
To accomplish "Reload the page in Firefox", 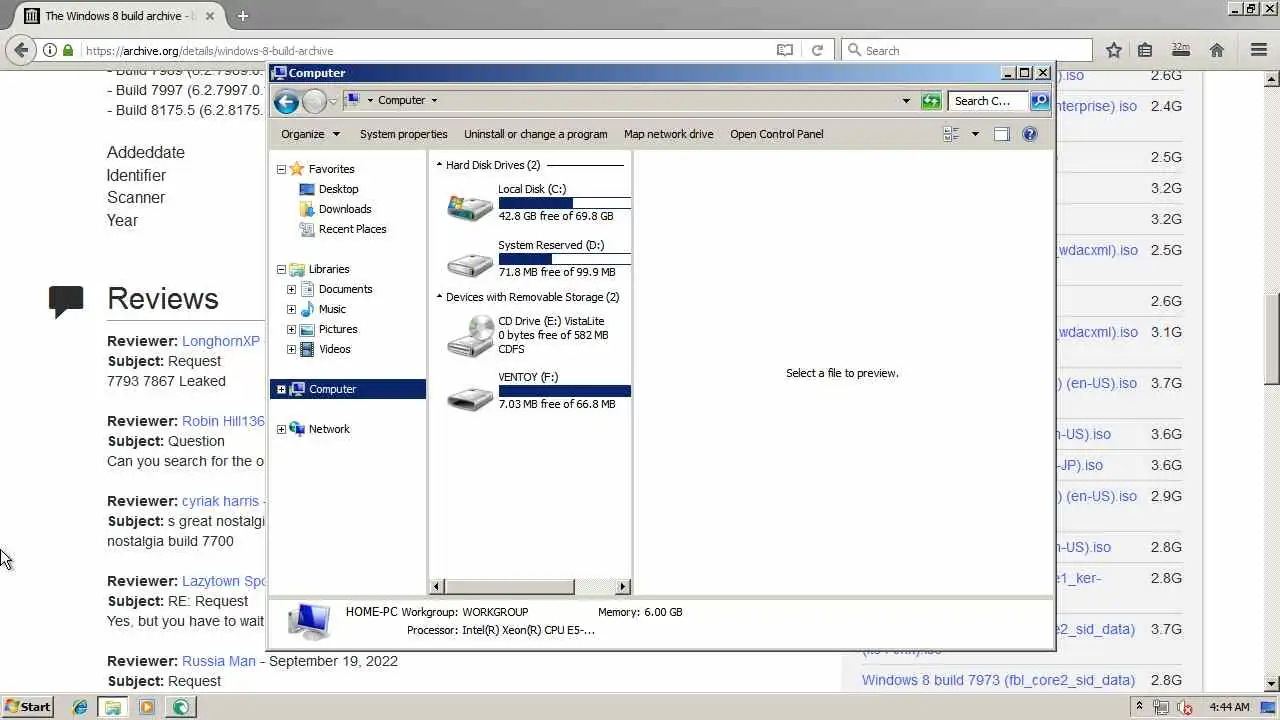I will coord(817,50).
